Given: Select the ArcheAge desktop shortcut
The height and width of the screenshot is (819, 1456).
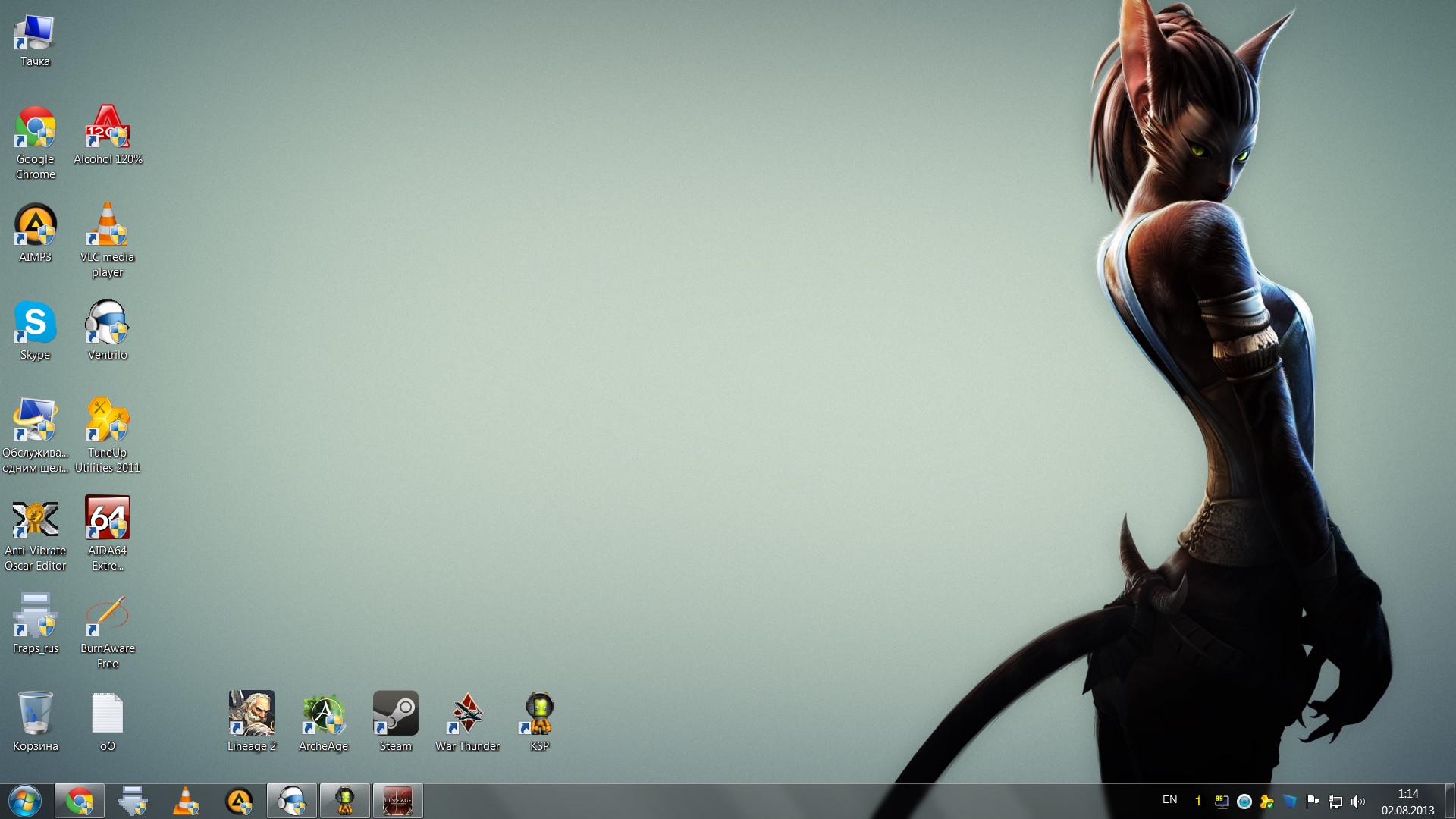Looking at the screenshot, I should (x=324, y=722).
